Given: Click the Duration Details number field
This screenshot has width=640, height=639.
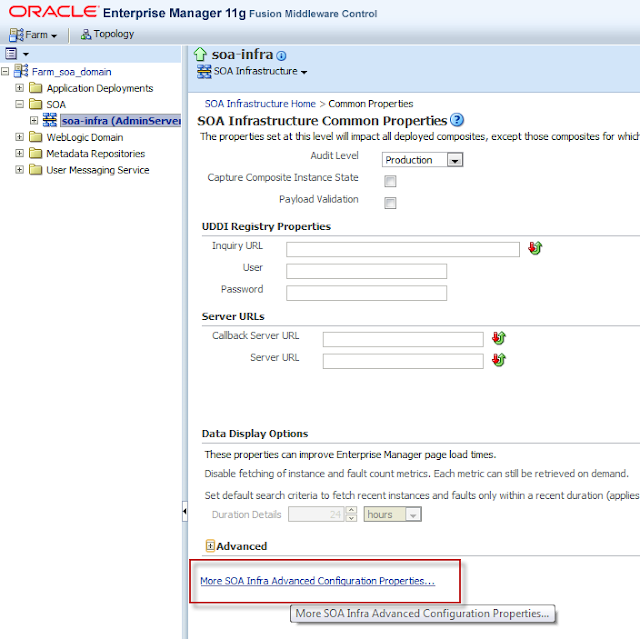Looking at the screenshot, I should tap(316, 514).
